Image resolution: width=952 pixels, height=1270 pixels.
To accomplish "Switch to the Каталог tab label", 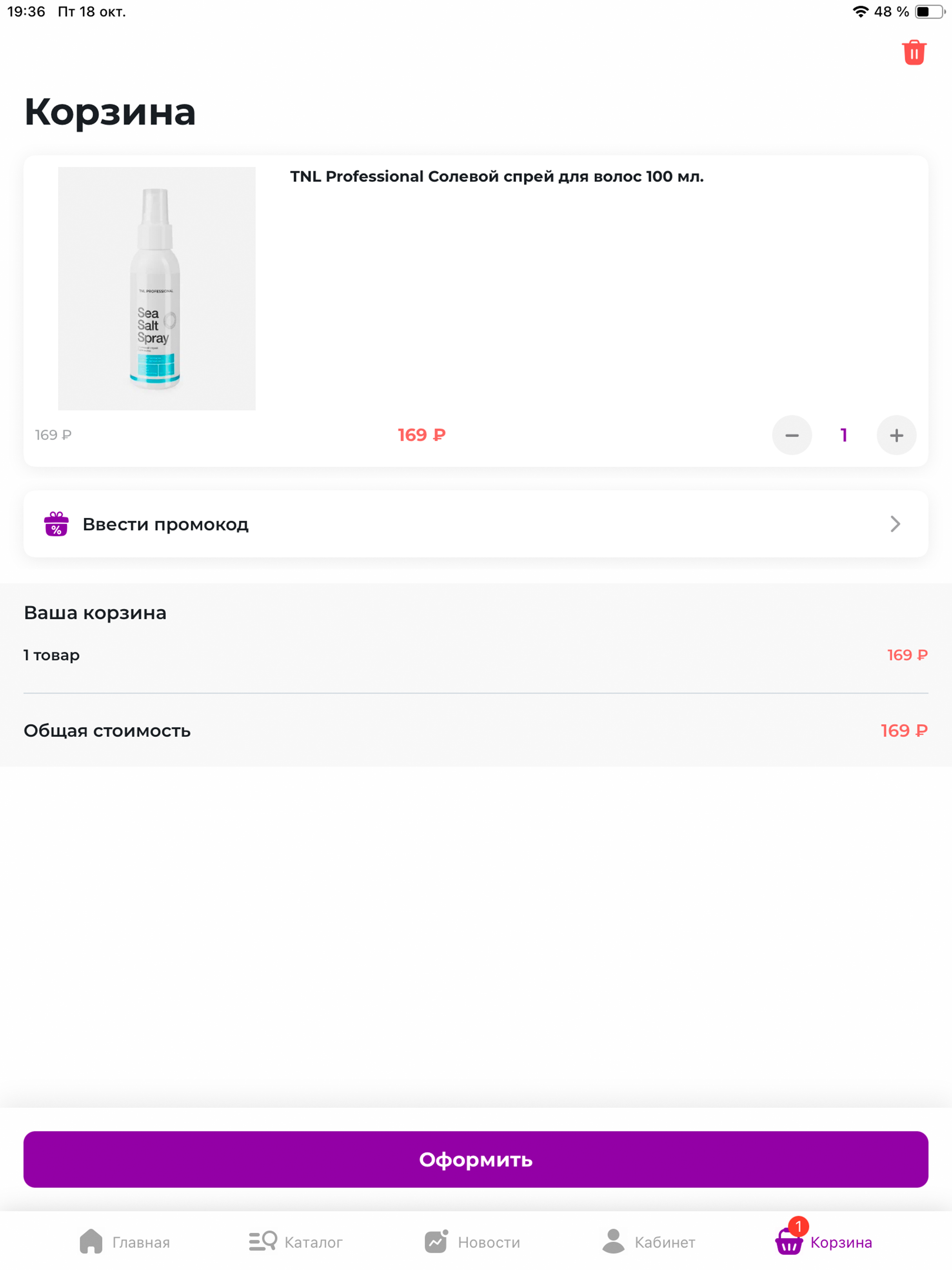I will pyautogui.click(x=313, y=1243).
